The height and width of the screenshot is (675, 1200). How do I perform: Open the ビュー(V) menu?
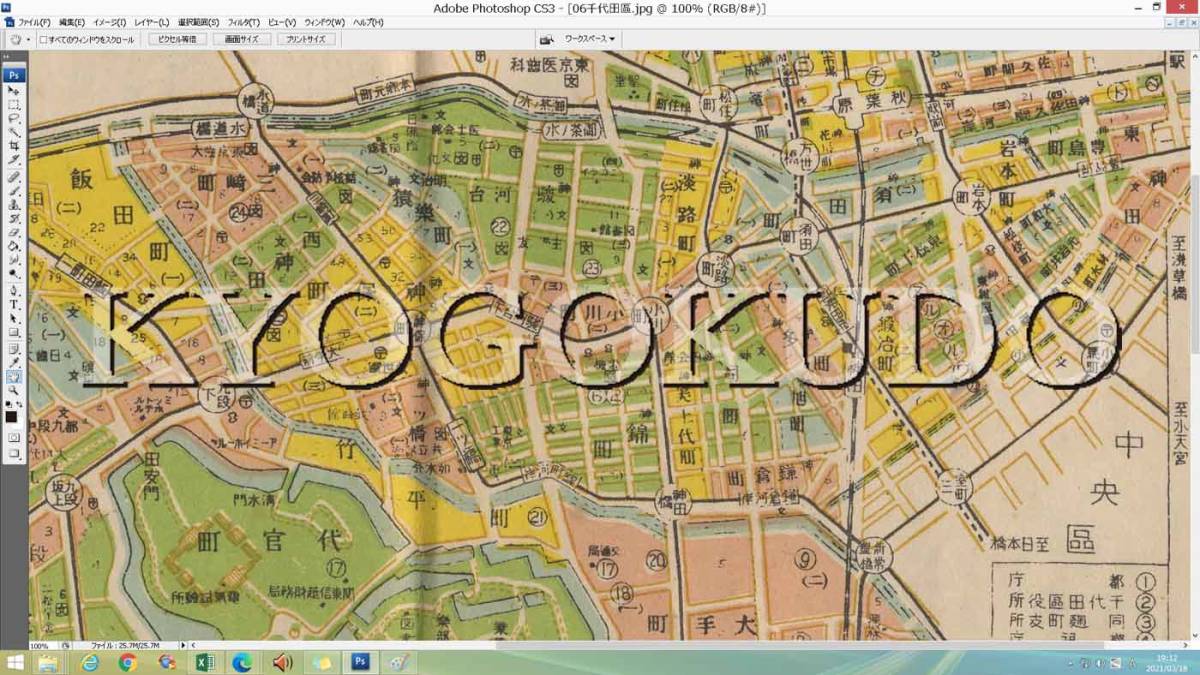(x=283, y=22)
